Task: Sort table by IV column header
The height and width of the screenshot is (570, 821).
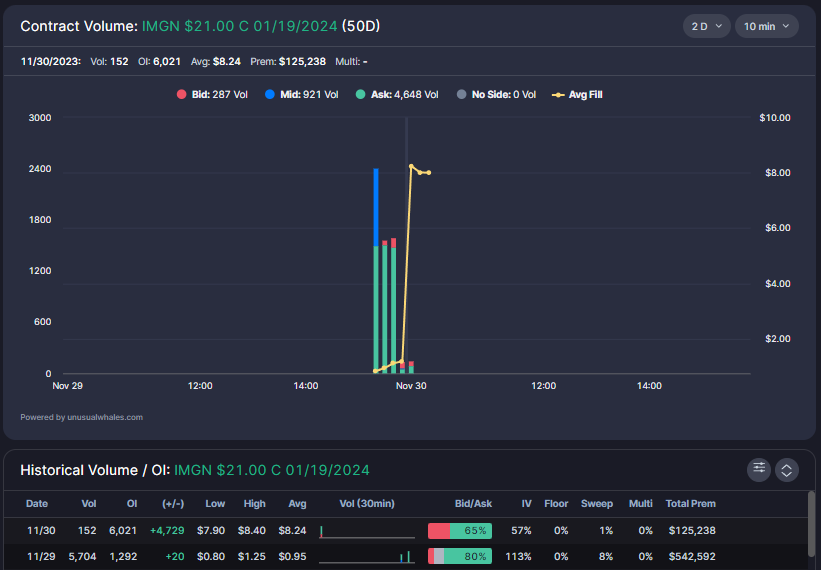Action: coord(526,504)
